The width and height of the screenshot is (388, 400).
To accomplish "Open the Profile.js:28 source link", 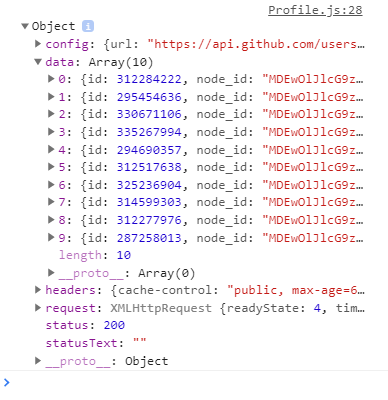I will 315,10.
